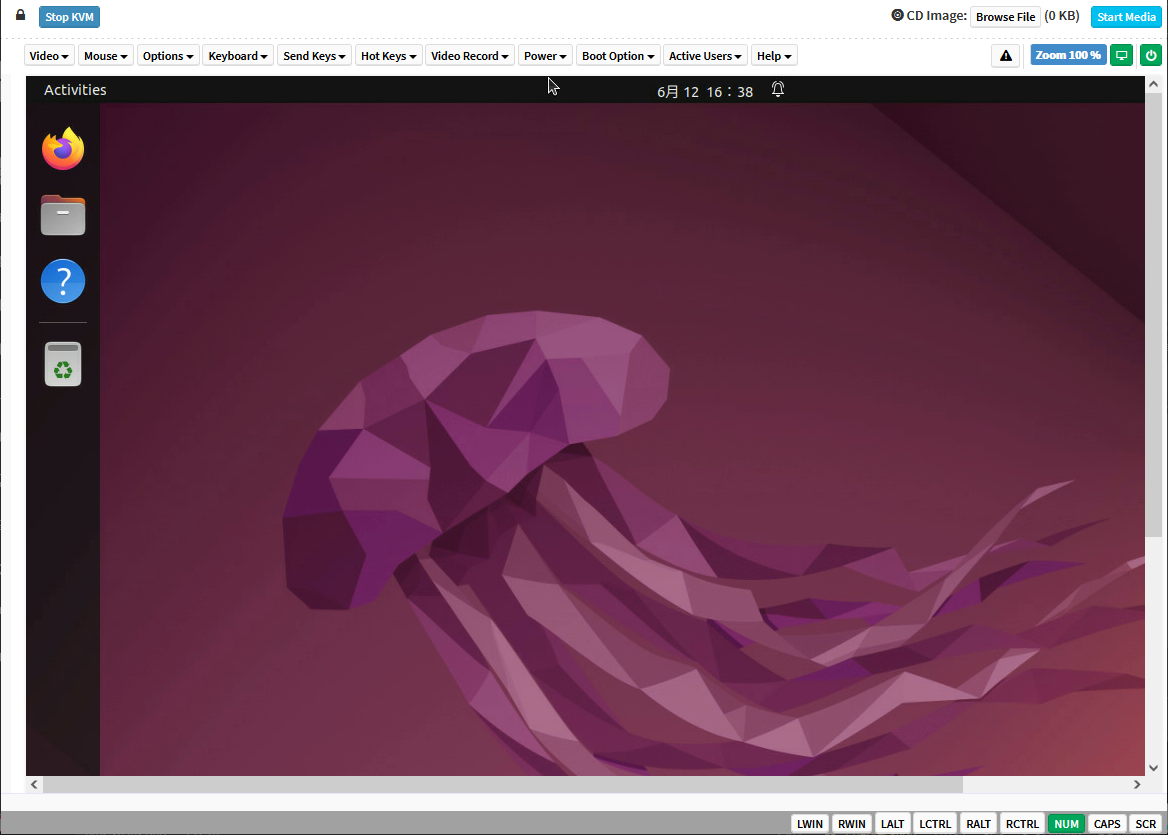This screenshot has width=1168, height=835.
Task: Open the Boot Option dropdown menu
Action: [618, 56]
